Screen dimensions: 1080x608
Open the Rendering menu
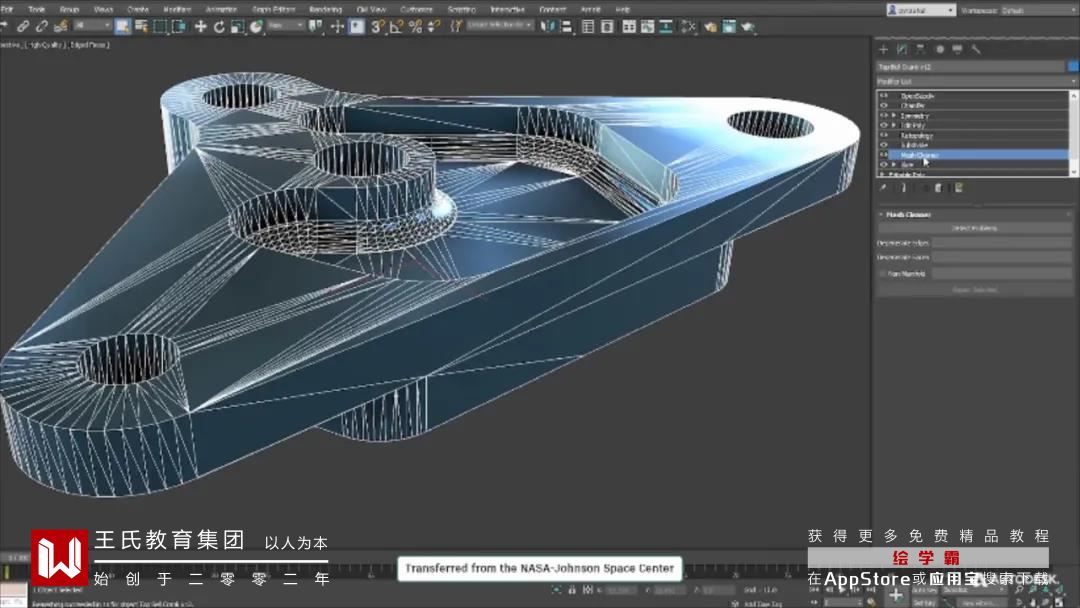point(325,10)
